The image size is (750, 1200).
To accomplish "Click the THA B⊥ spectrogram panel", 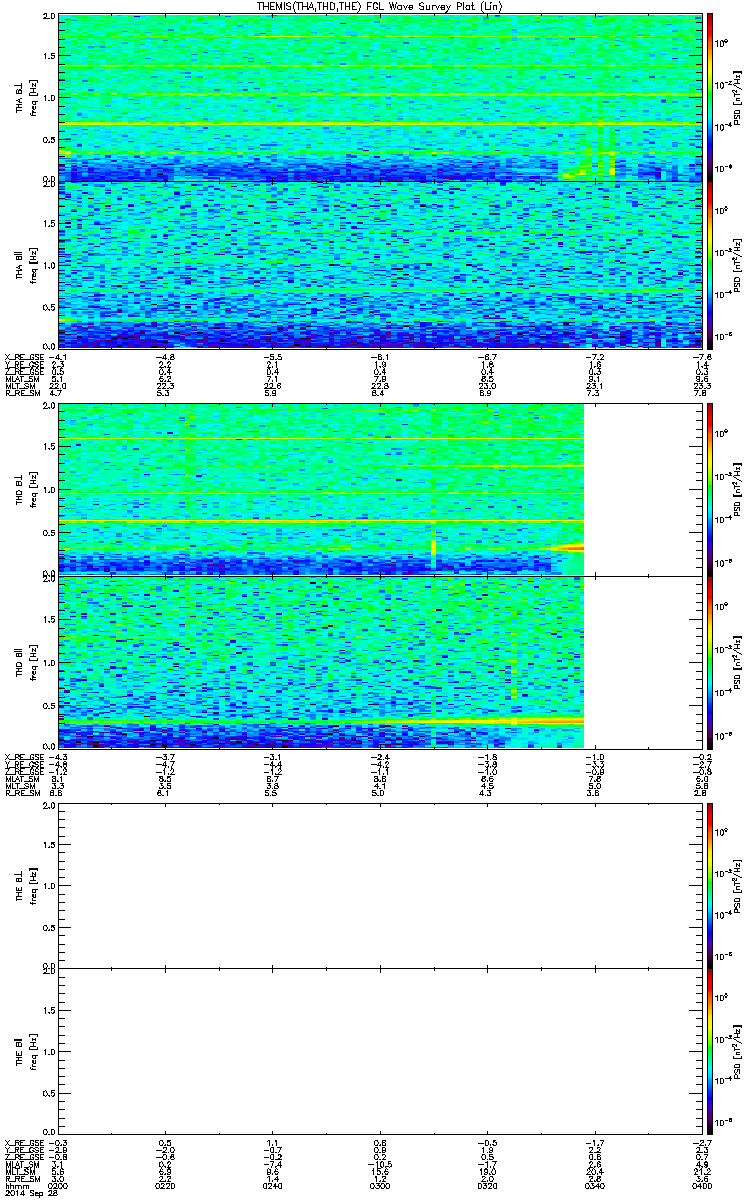I will [380, 97].
